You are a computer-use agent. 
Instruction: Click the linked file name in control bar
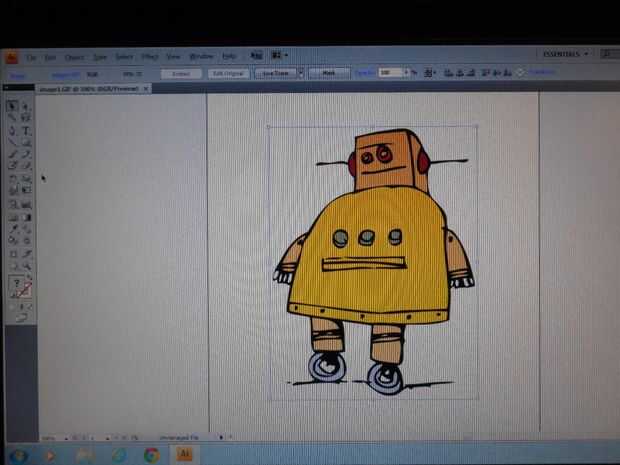point(65,74)
